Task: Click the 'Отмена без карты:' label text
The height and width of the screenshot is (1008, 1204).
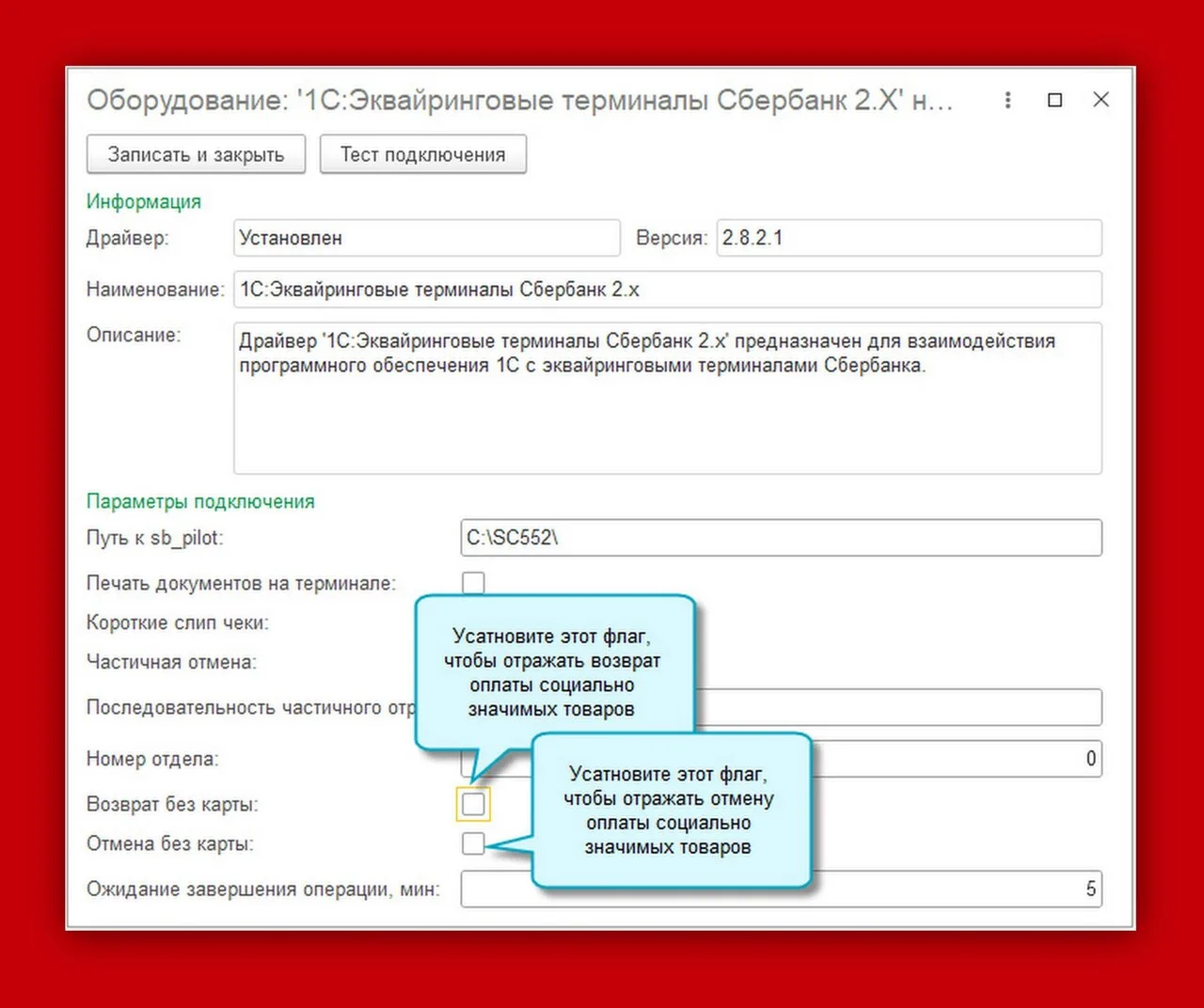Action: click(170, 843)
